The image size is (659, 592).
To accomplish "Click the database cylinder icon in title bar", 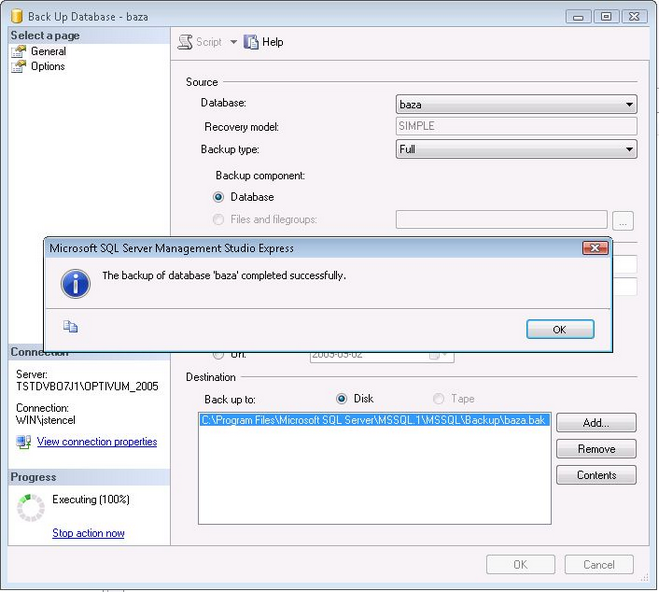I will point(17,16).
